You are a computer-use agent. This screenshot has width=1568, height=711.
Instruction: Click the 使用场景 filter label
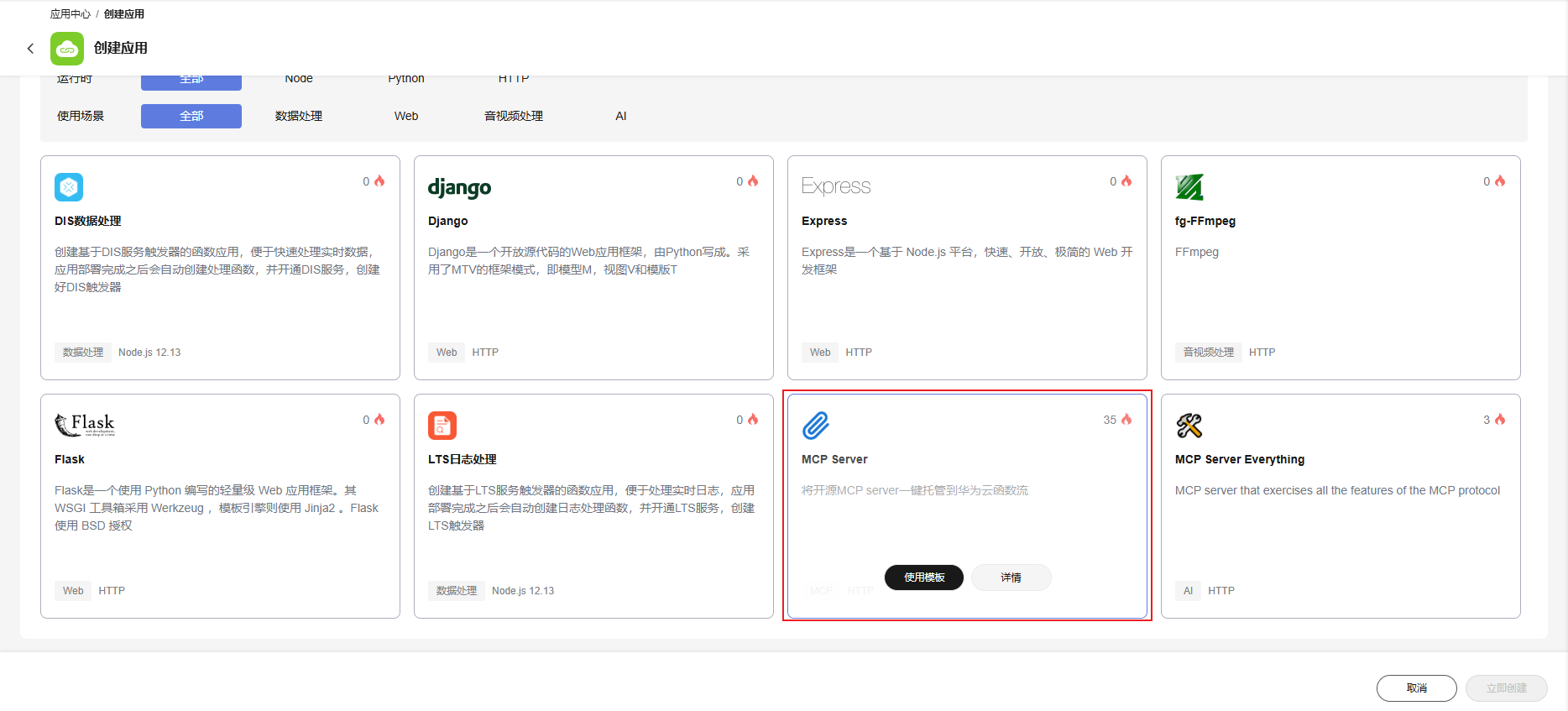click(81, 116)
